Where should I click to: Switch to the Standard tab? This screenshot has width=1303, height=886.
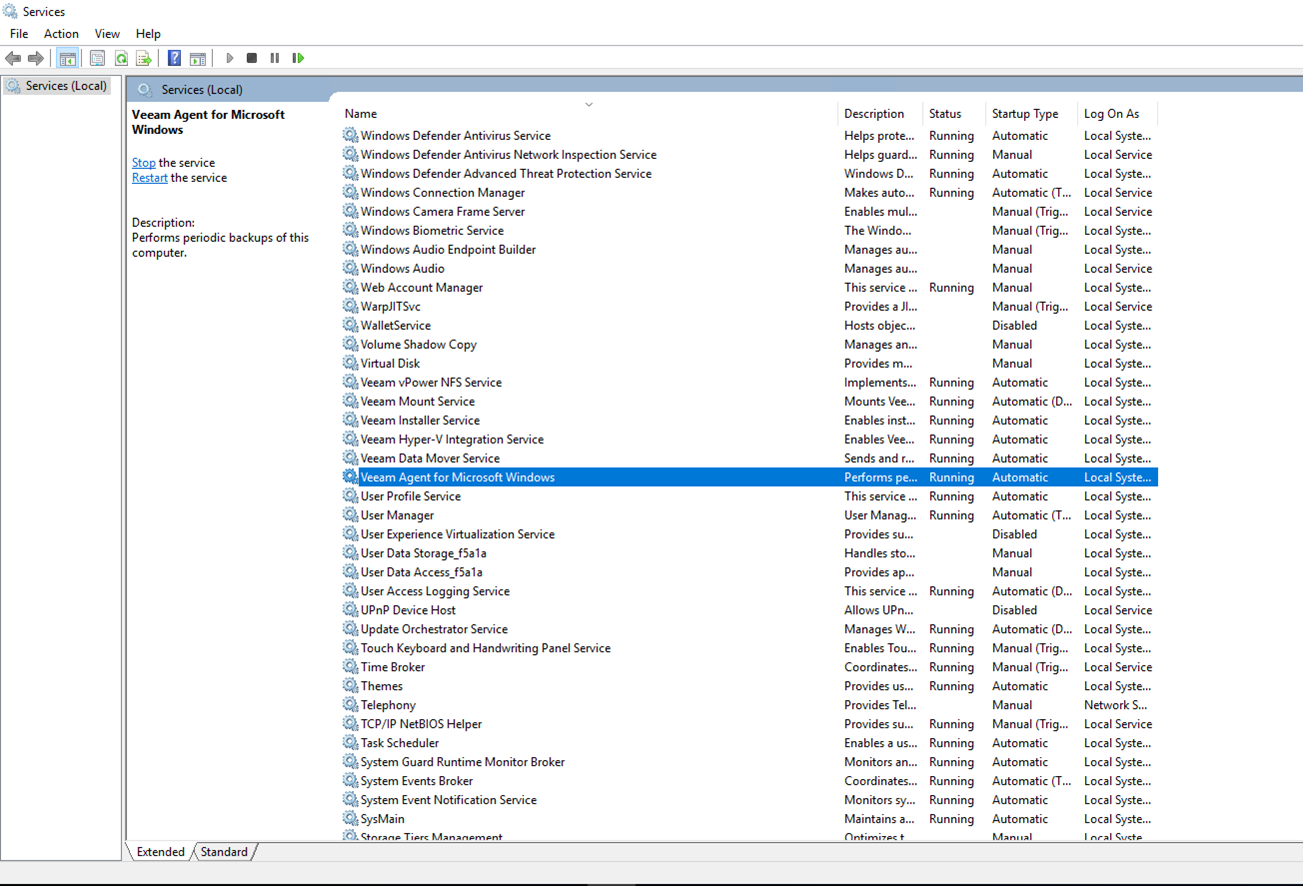224,852
